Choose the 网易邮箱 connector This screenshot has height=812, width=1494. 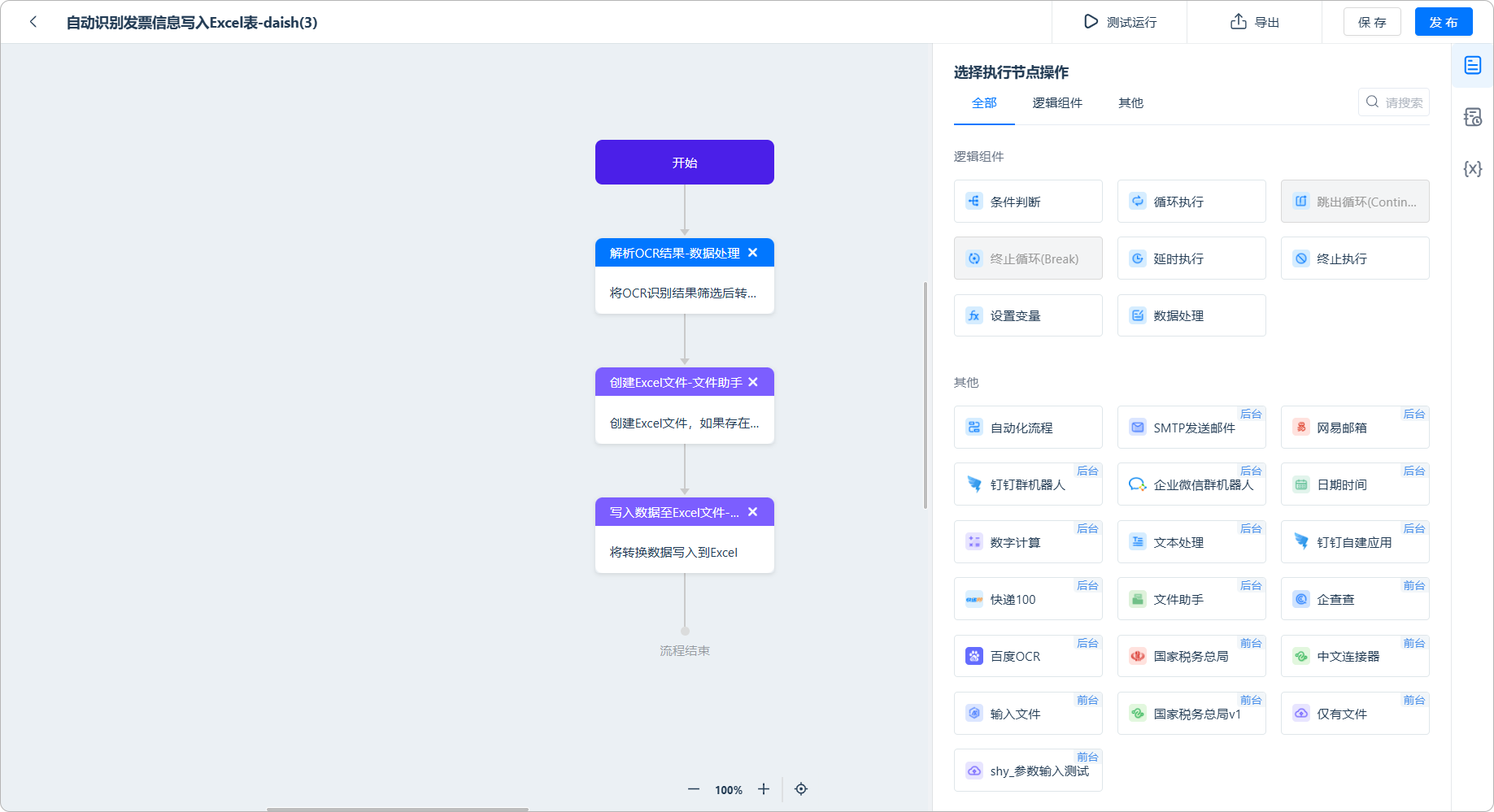coord(1355,428)
